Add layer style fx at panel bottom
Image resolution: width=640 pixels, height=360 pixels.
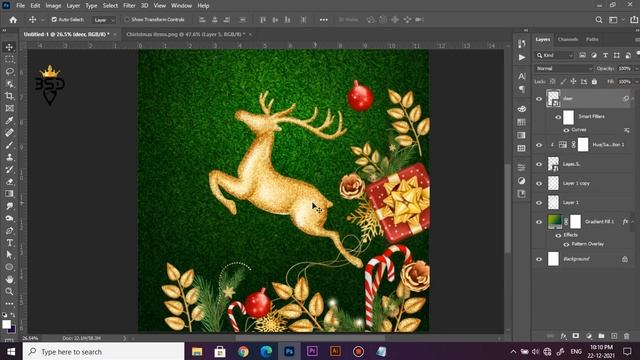[563, 336]
